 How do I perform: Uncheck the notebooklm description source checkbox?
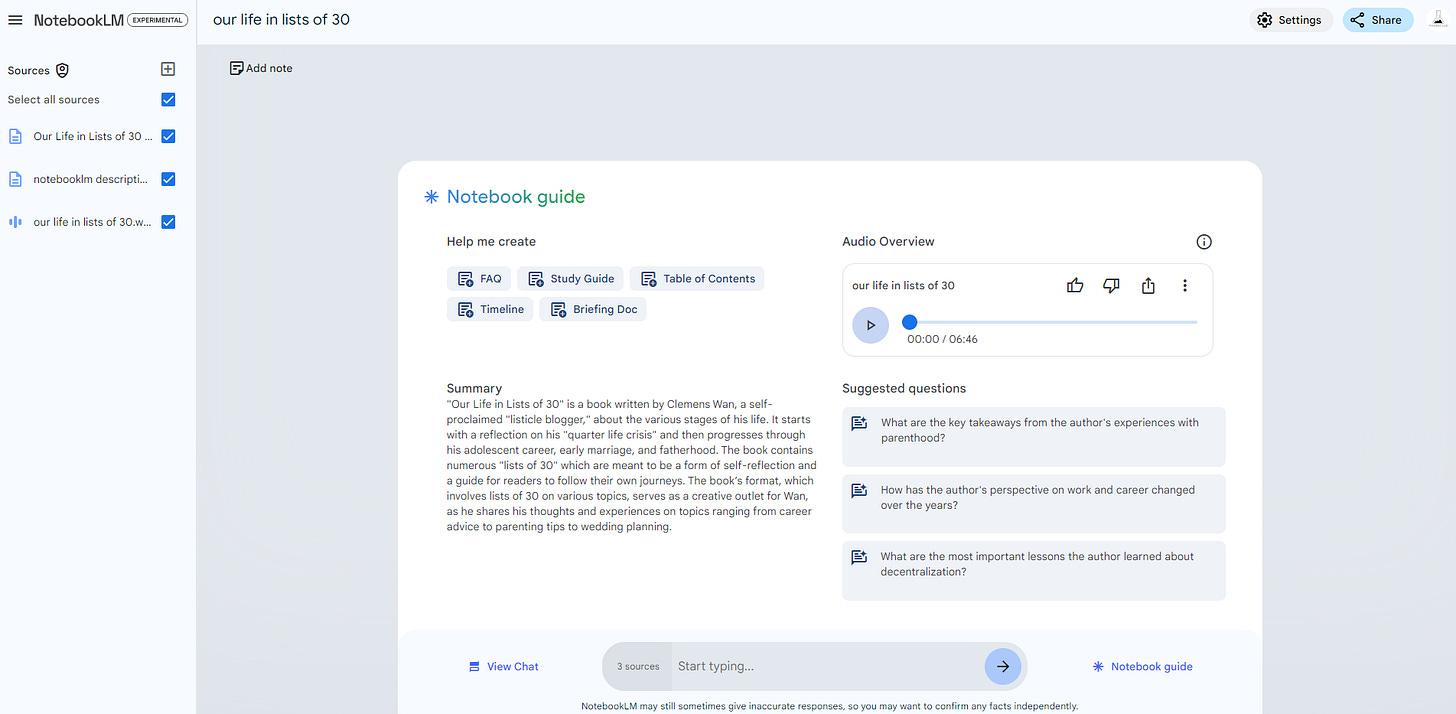pos(168,179)
